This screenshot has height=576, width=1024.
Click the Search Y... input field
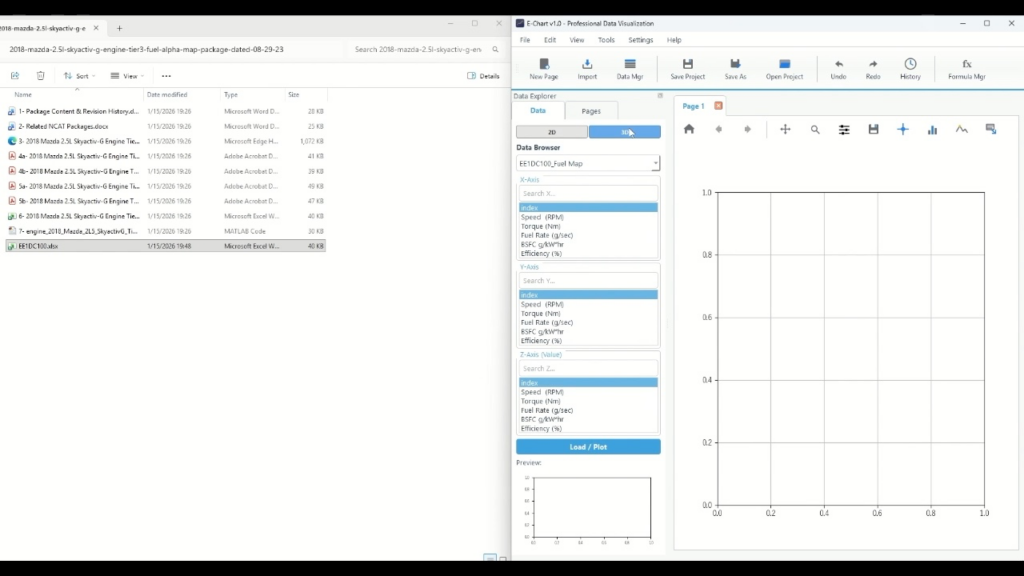(x=588, y=281)
